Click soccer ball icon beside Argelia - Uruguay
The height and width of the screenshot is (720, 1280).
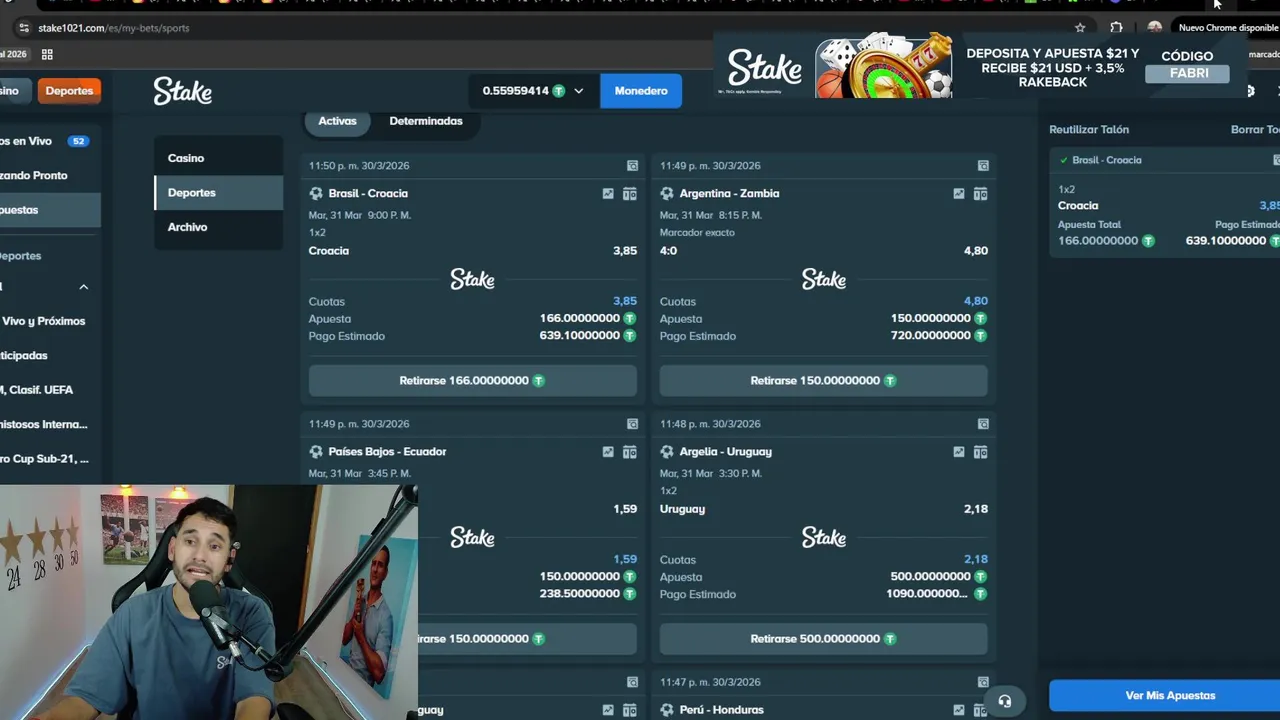pos(667,452)
